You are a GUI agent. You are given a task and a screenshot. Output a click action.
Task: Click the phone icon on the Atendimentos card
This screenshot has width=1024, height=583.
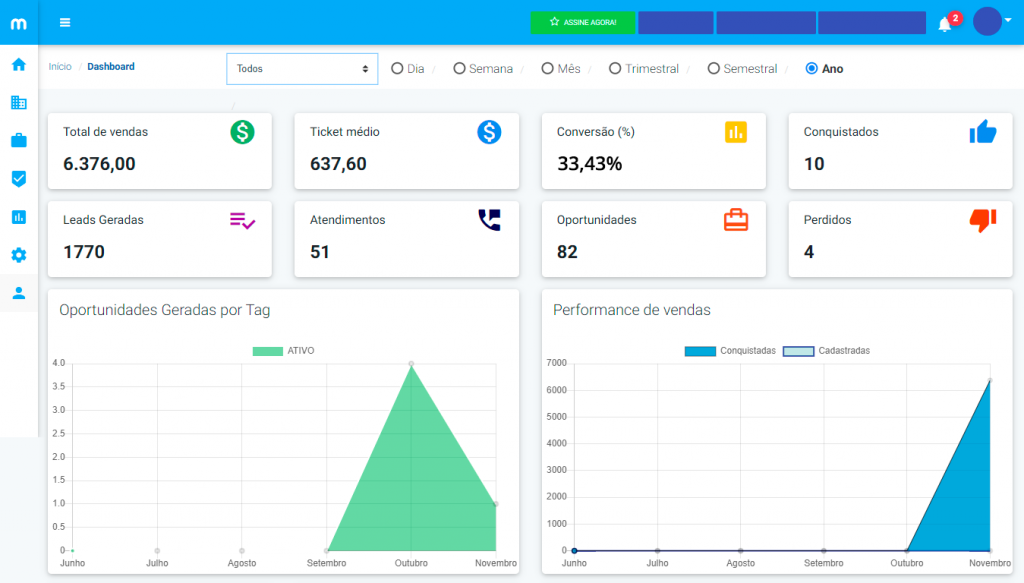tap(488, 219)
